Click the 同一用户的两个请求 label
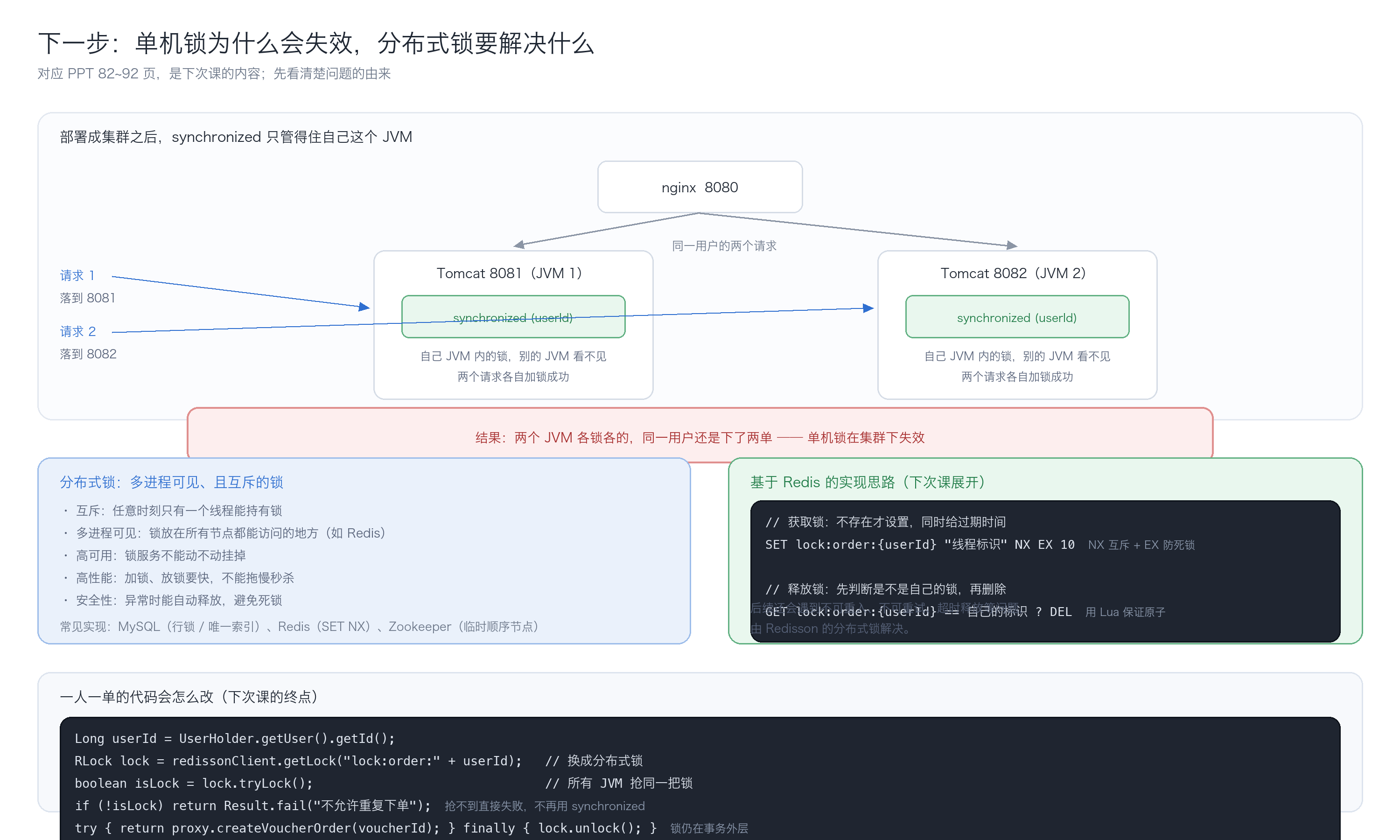The height and width of the screenshot is (840, 1400). (x=724, y=245)
